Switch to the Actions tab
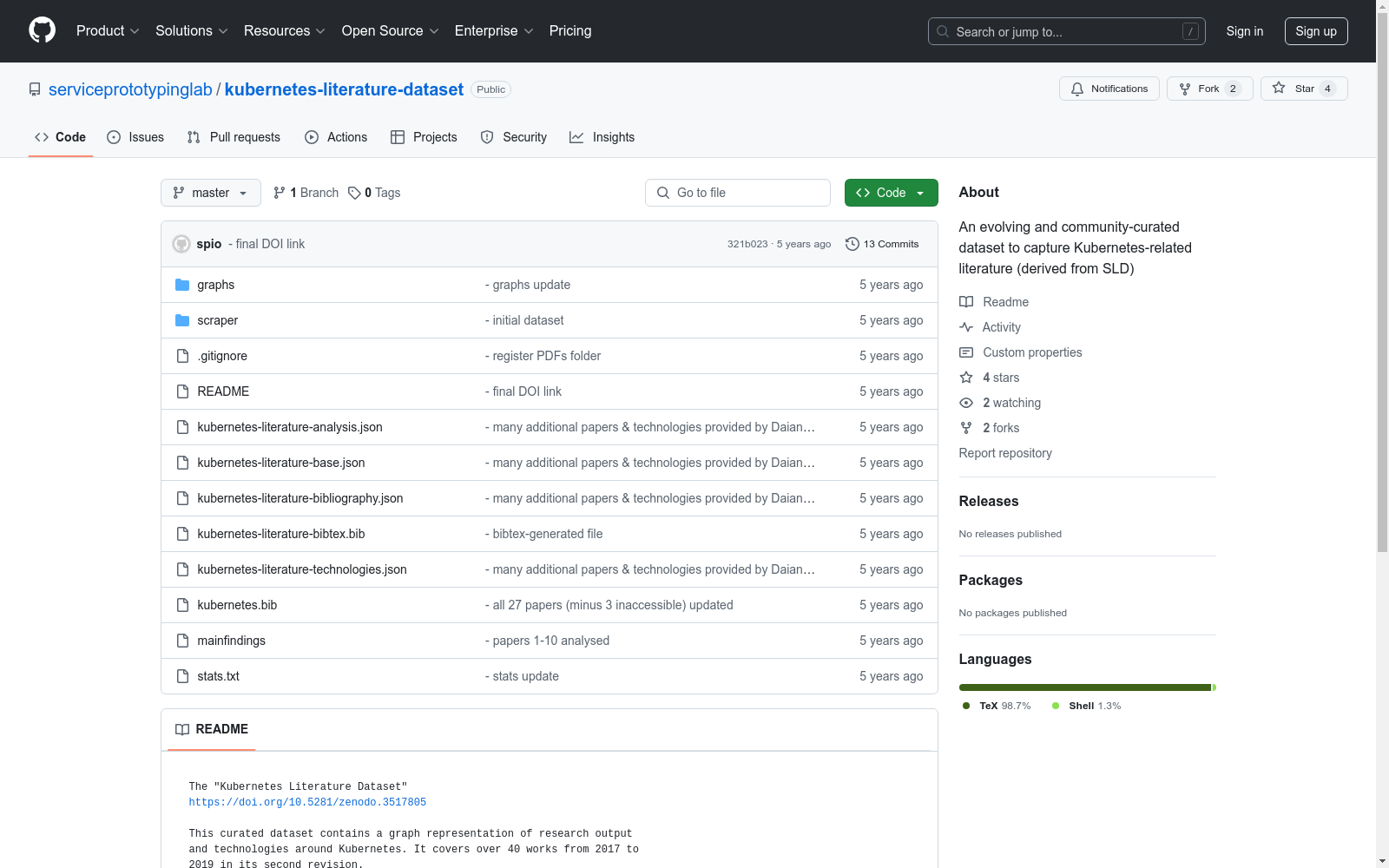The width and height of the screenshot is (1389, 868). click(336, 137)
